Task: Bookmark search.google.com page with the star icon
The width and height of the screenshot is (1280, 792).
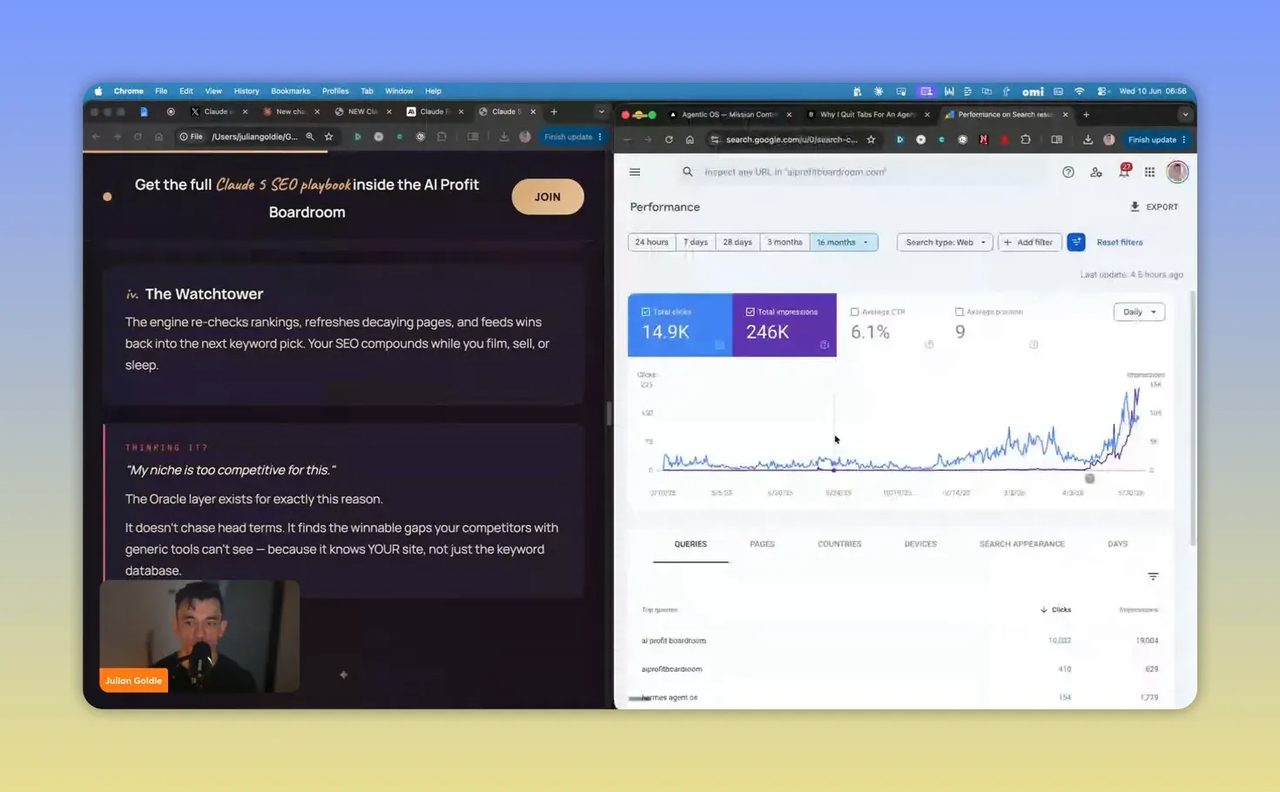Action: (x=871, y=139)
